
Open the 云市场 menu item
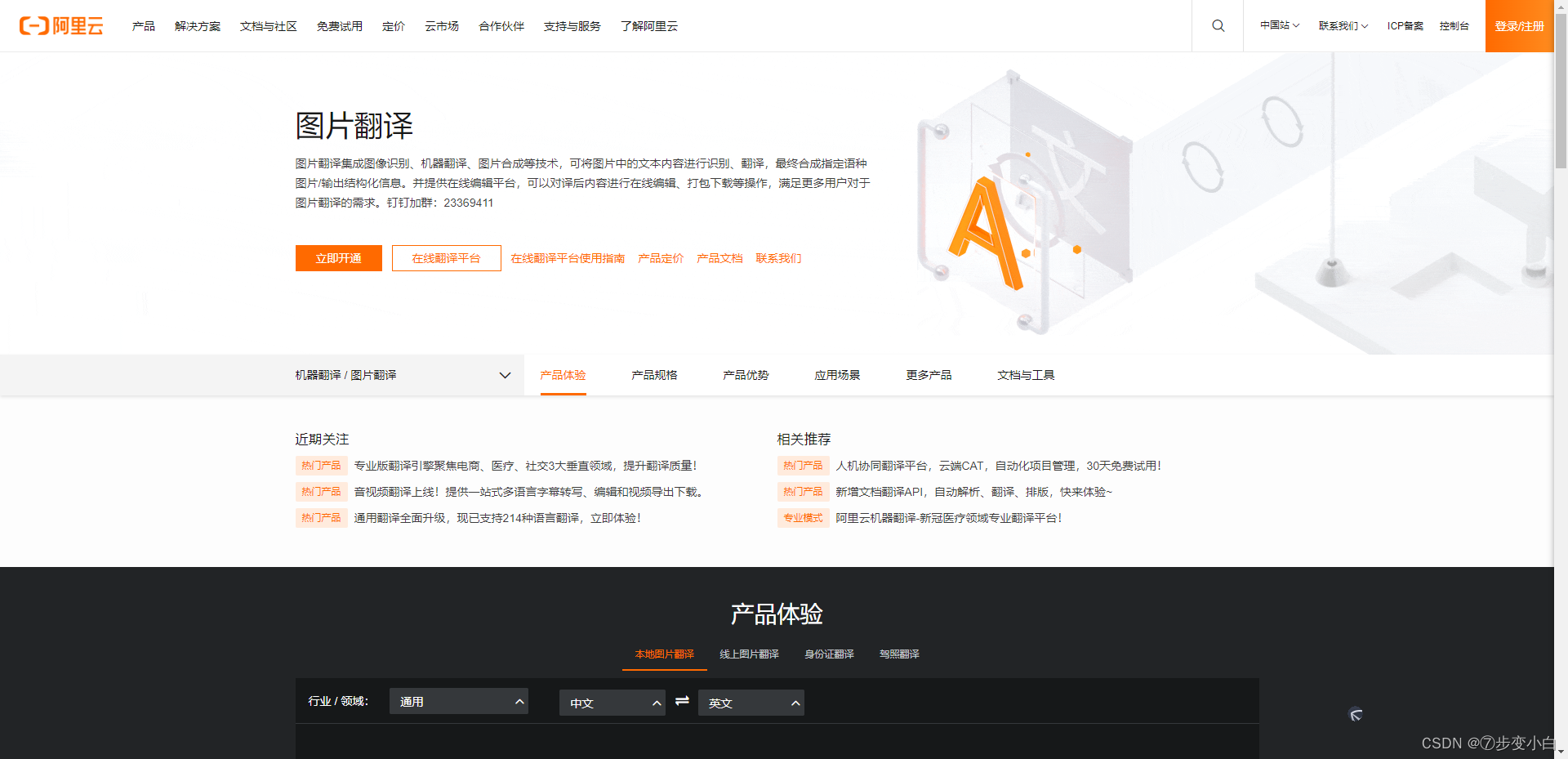(442, 26)
